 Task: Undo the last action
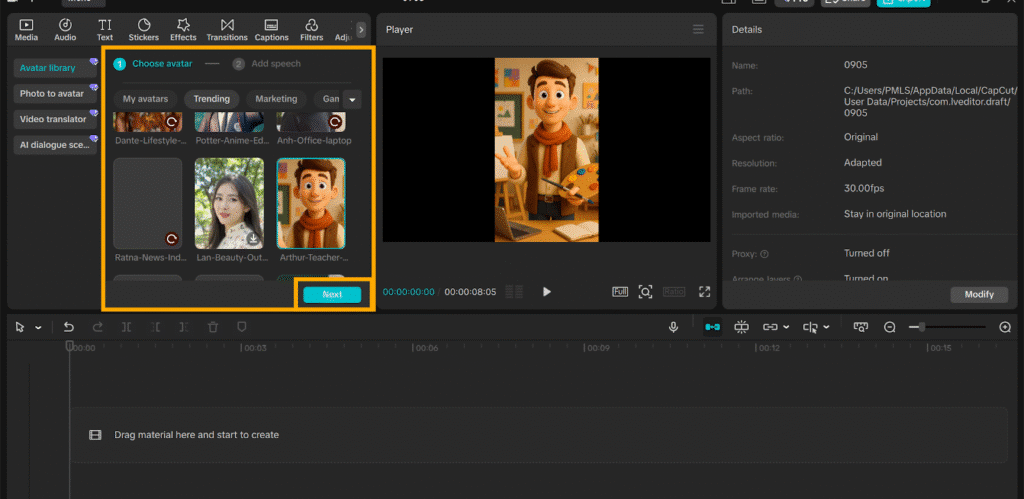pyautogui.click(x=69, y=327)
